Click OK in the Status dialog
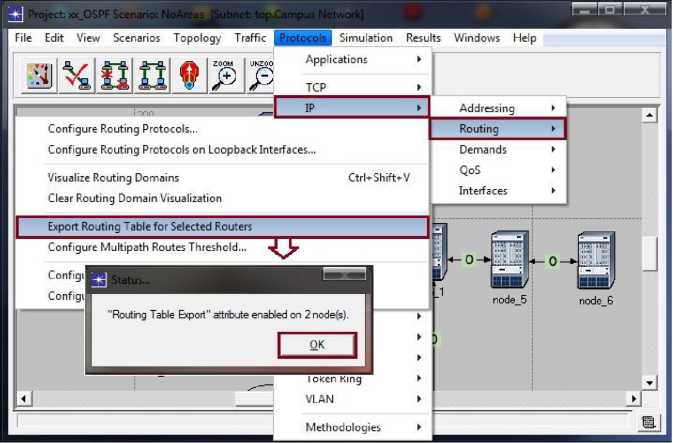The width and height of the screenshot is (673, 443). tap(317, 345)
